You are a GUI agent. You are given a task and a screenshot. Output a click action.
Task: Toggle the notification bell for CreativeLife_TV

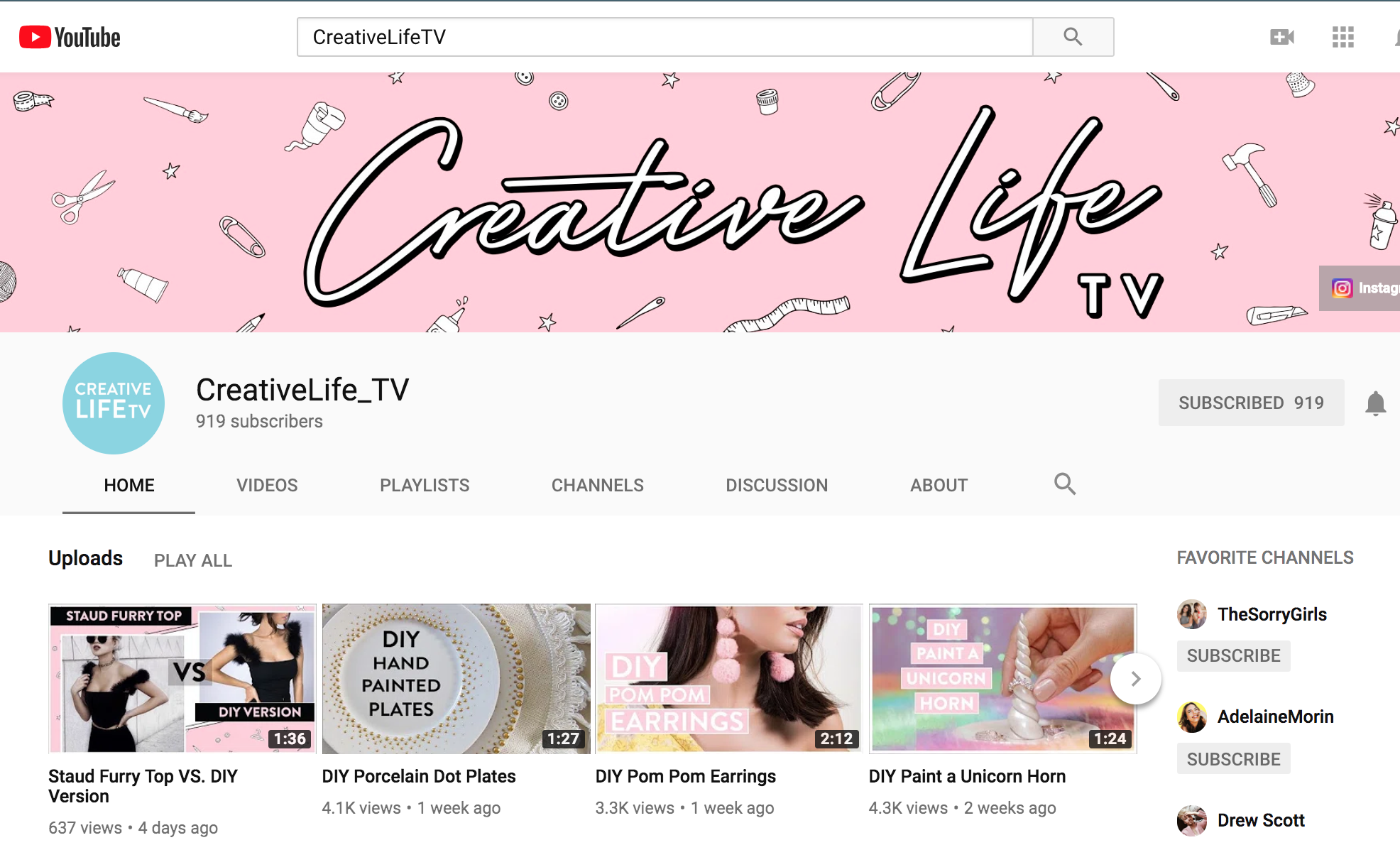[1375, 403]
